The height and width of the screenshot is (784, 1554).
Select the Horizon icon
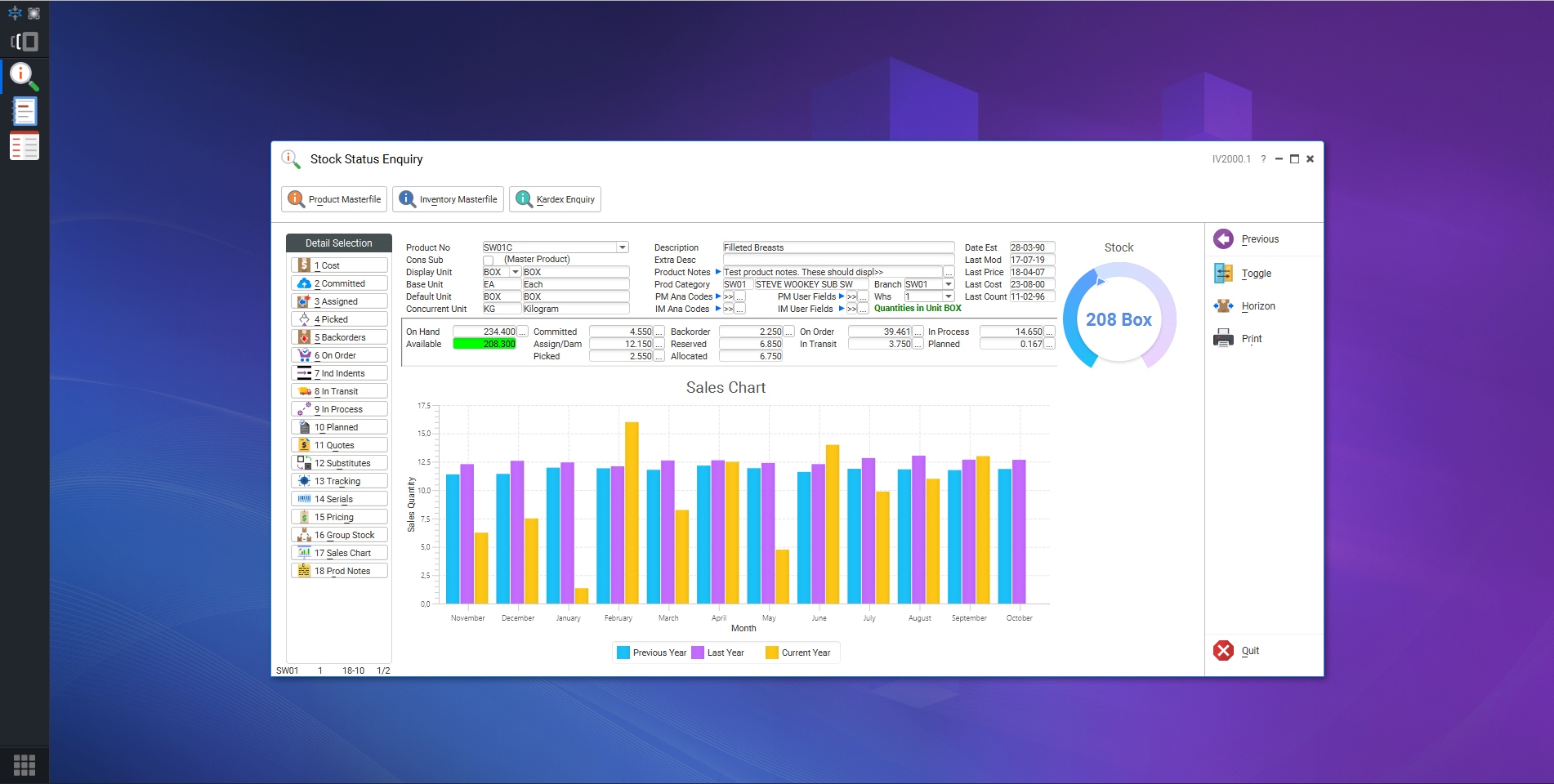[1223, 305]
